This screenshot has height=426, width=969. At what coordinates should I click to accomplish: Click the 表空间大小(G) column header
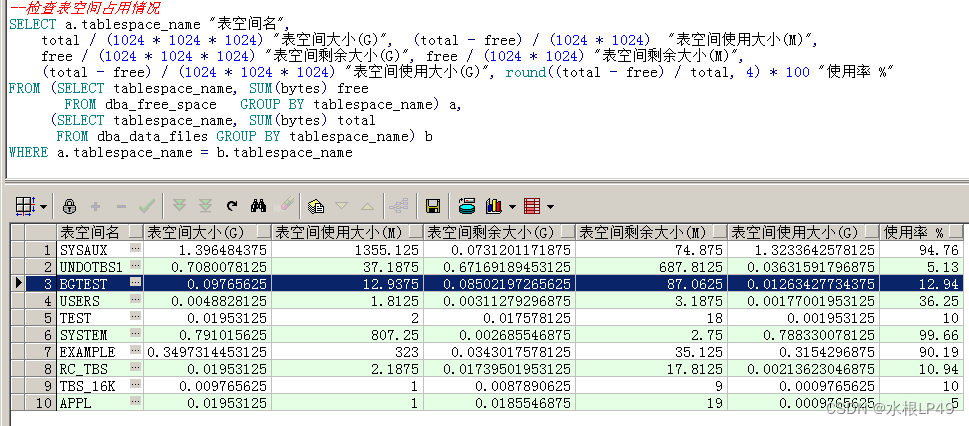tap(207, 232)
